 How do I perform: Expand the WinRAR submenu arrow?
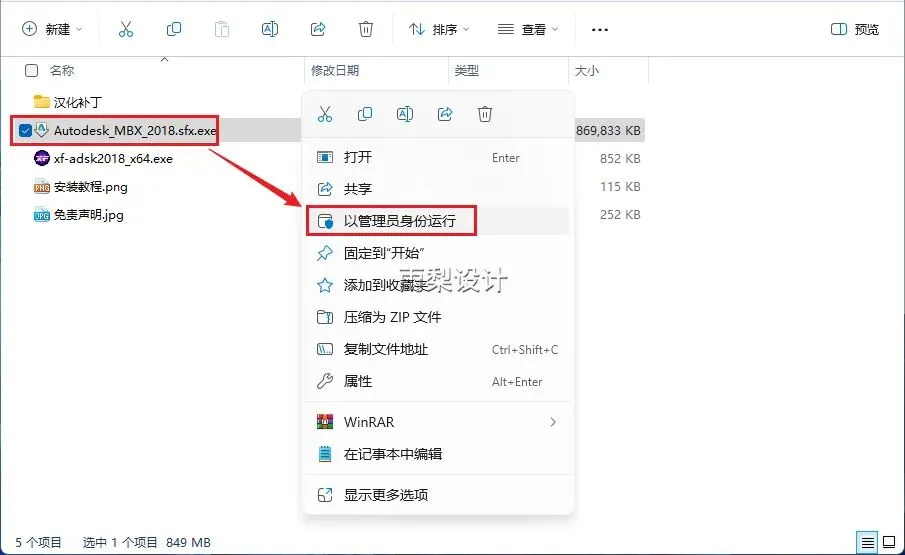click(x=553, y=422)
